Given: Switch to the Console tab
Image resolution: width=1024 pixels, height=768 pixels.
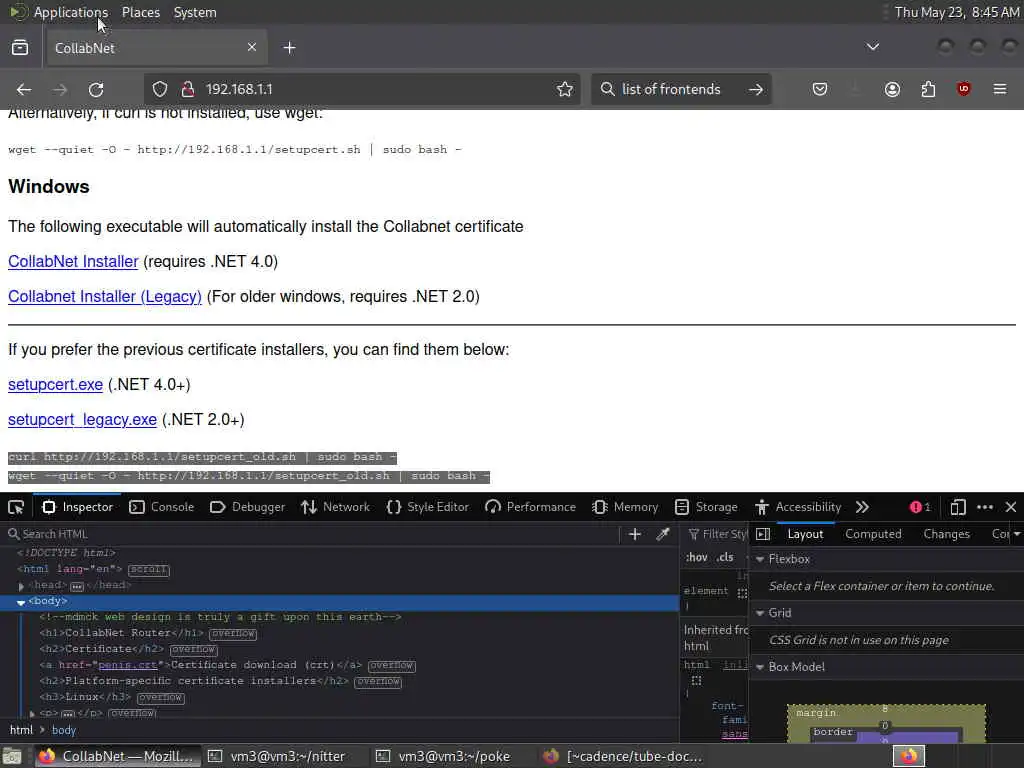Looking at the screenshot, I should click(162, 507).
